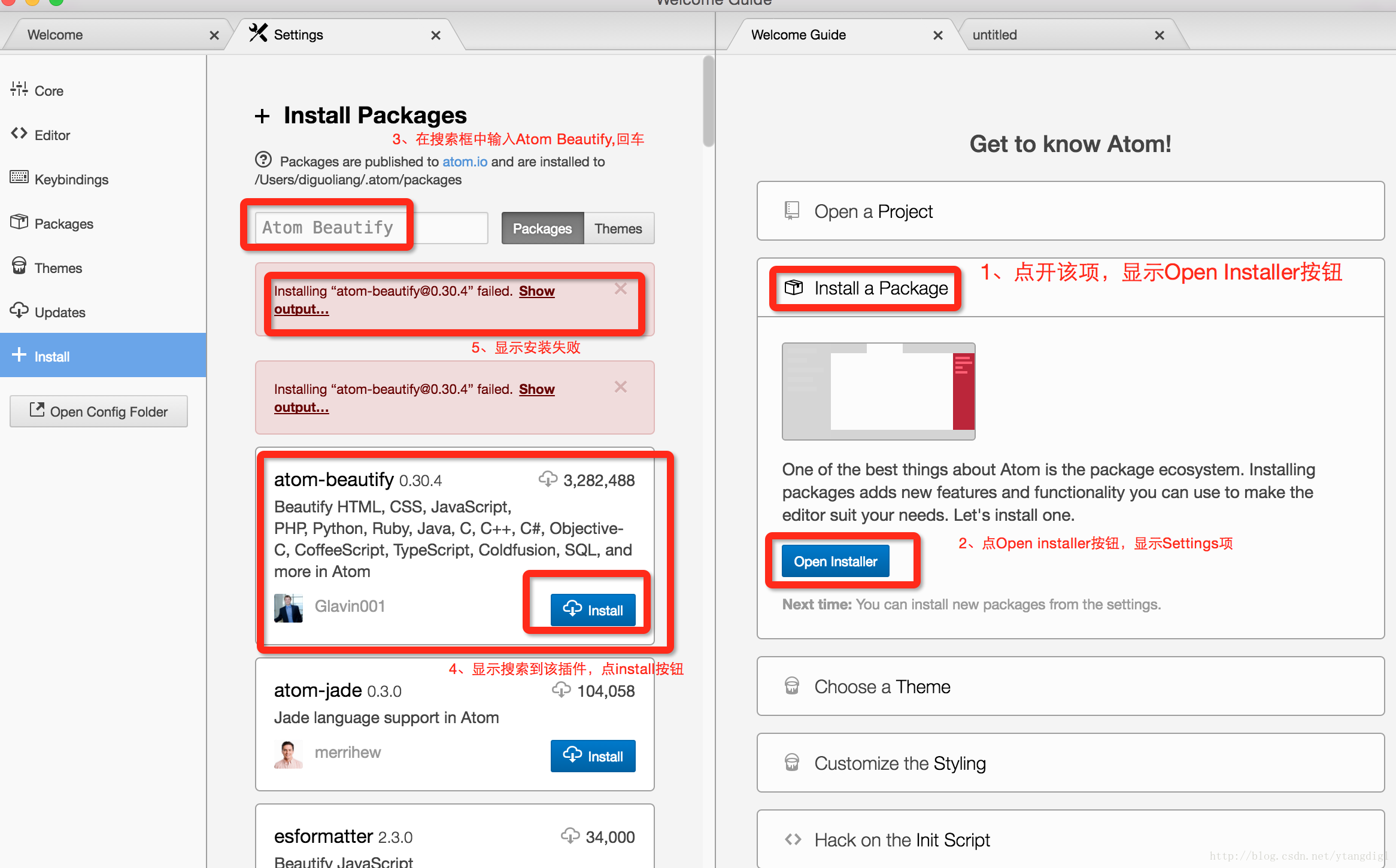
Task: Click the paint bucket icon by Customize the Styling
Action: pyautogui.click(x=792, y=762)
